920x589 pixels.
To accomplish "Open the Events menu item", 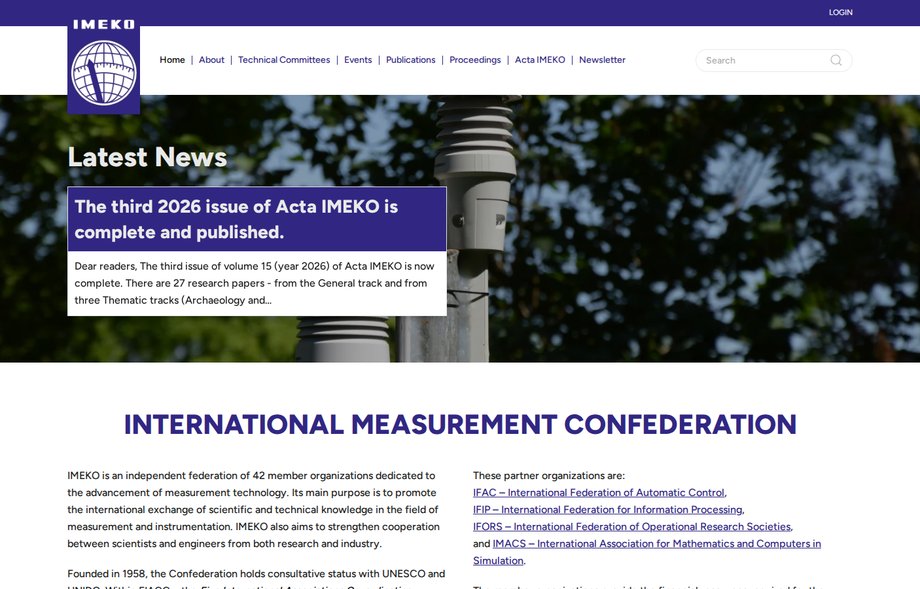I will (x=358, y=60).
